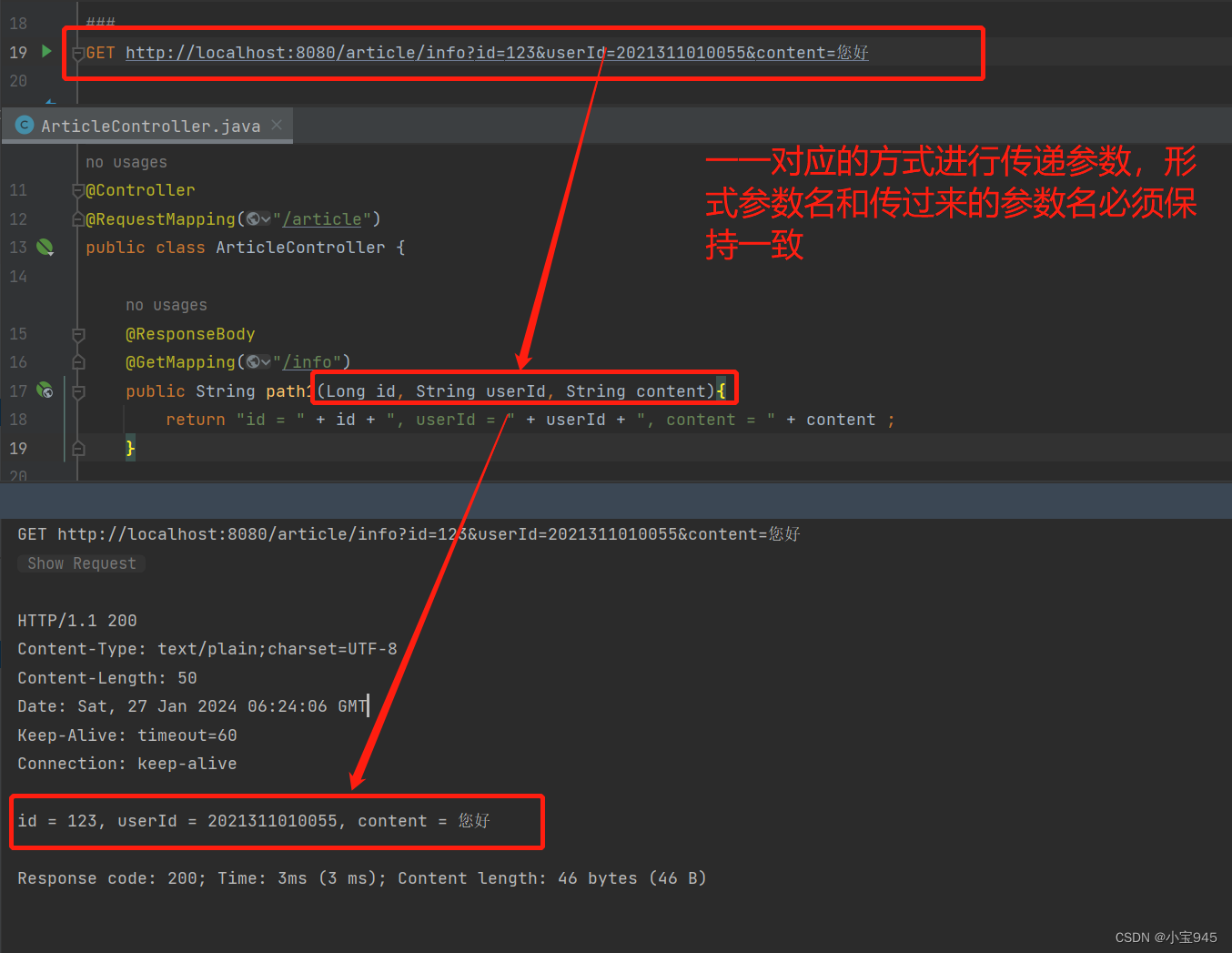
Task: Collapse the @Controller annotation fold marker
Action: click(78, 190)
